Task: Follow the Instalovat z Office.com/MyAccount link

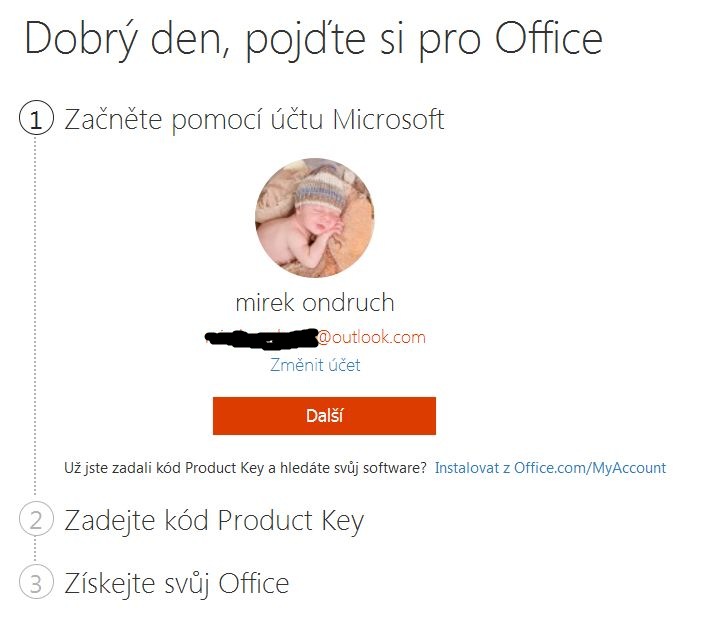Action: 550,467
